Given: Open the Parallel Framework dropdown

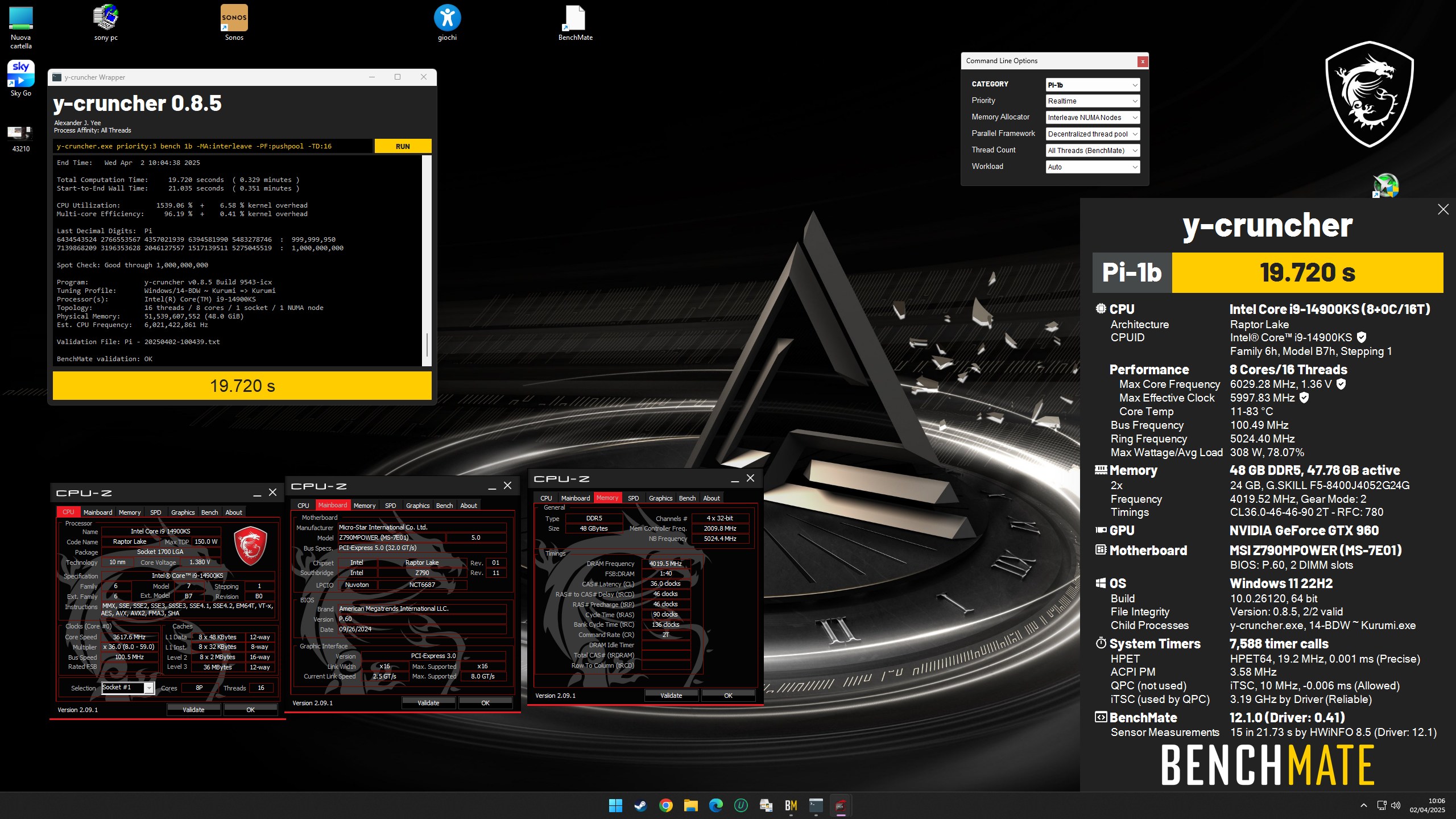Looking at the screenshot, I should coord(1093,134).
